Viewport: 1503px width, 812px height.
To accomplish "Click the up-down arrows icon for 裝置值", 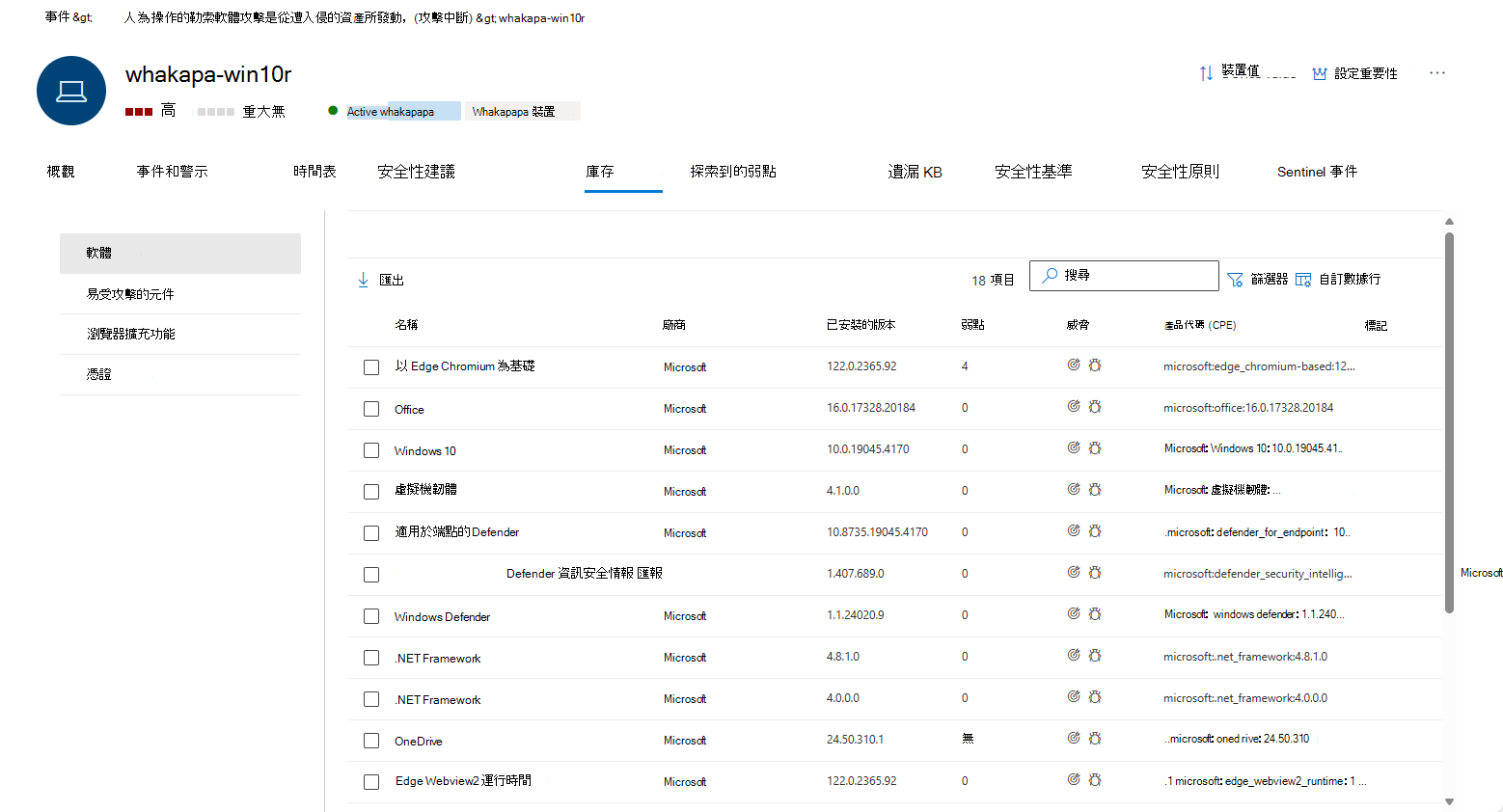I will tap(1206, 73).
